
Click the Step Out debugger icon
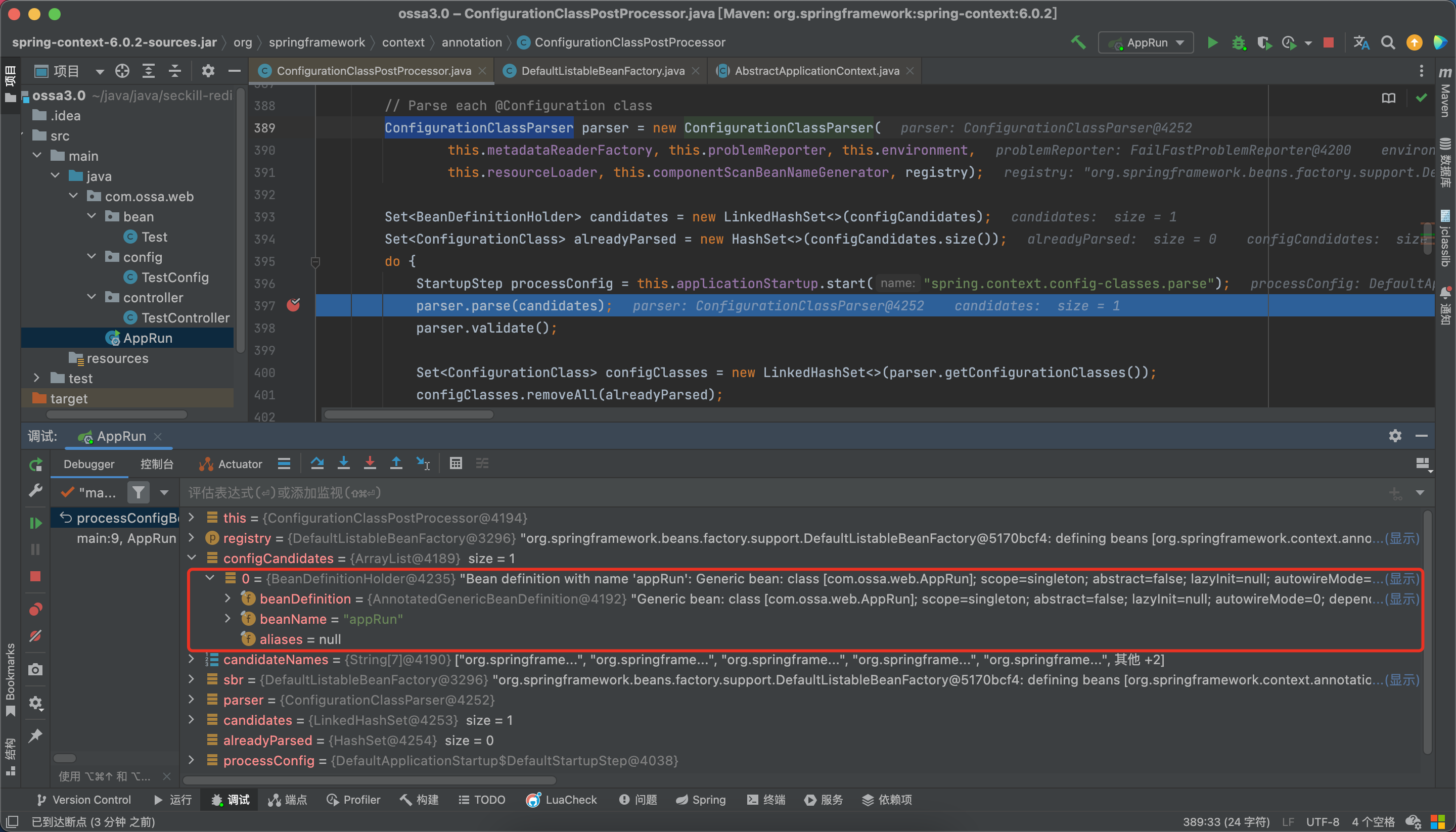(x=396, y=464)
